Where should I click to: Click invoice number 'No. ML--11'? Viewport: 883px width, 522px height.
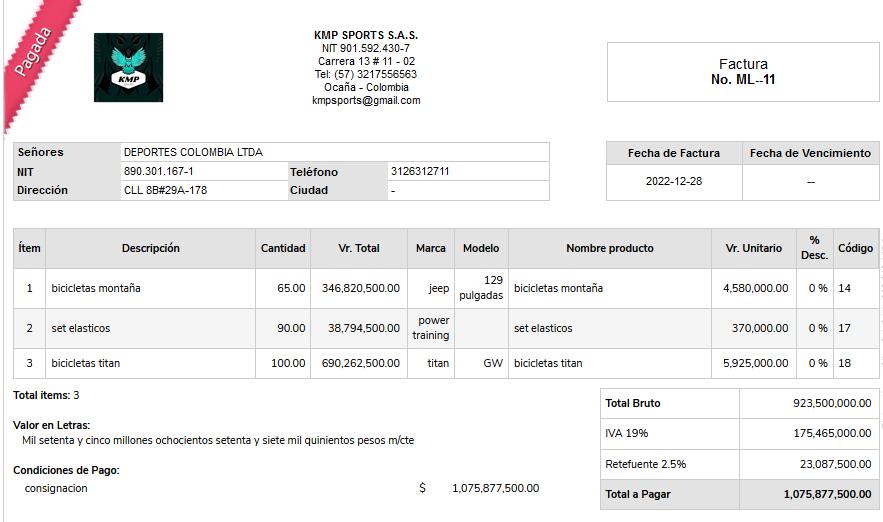point(743,79)
